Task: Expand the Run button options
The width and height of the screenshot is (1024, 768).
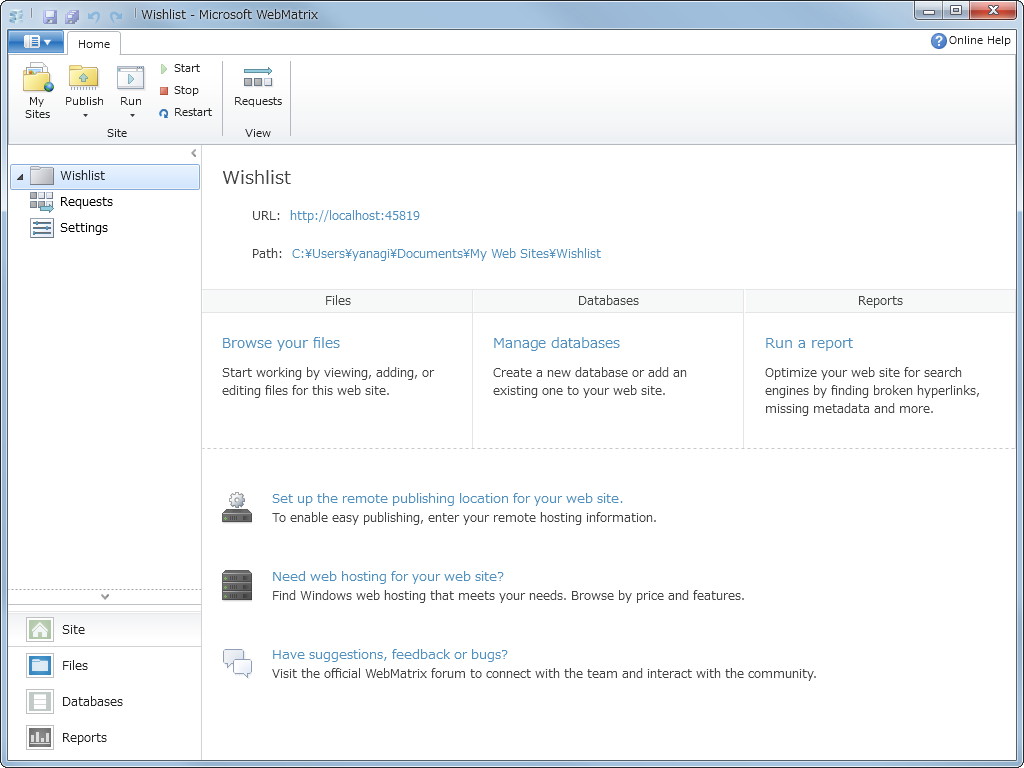Action: pos(130,114)
